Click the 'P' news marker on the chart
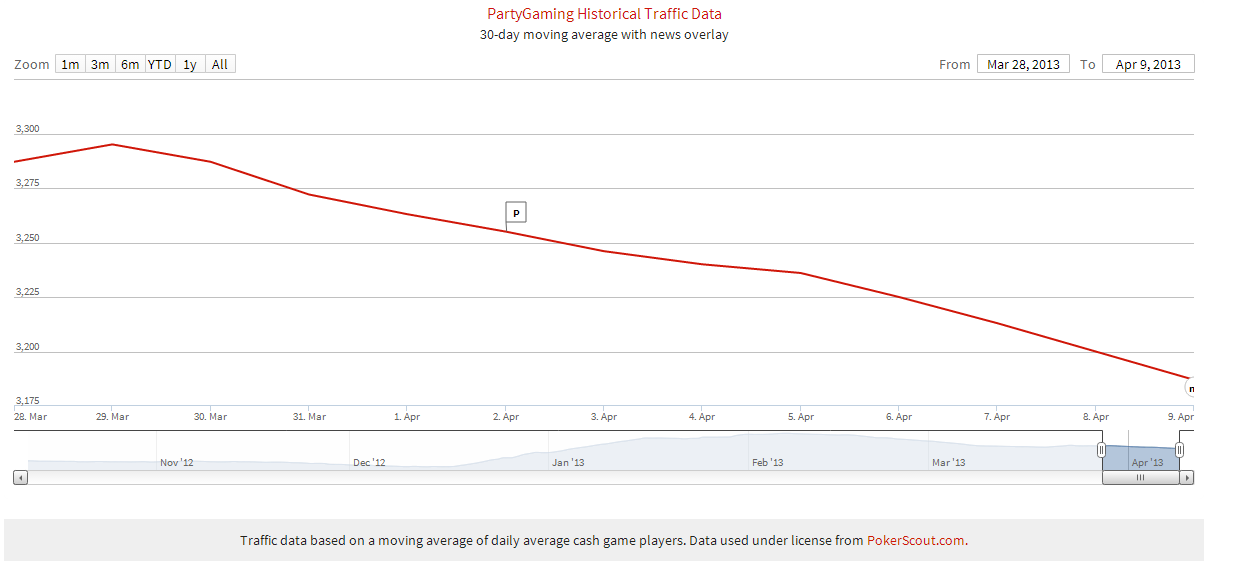This screenshot has width=1238, height=569. [x=516, y=213]
